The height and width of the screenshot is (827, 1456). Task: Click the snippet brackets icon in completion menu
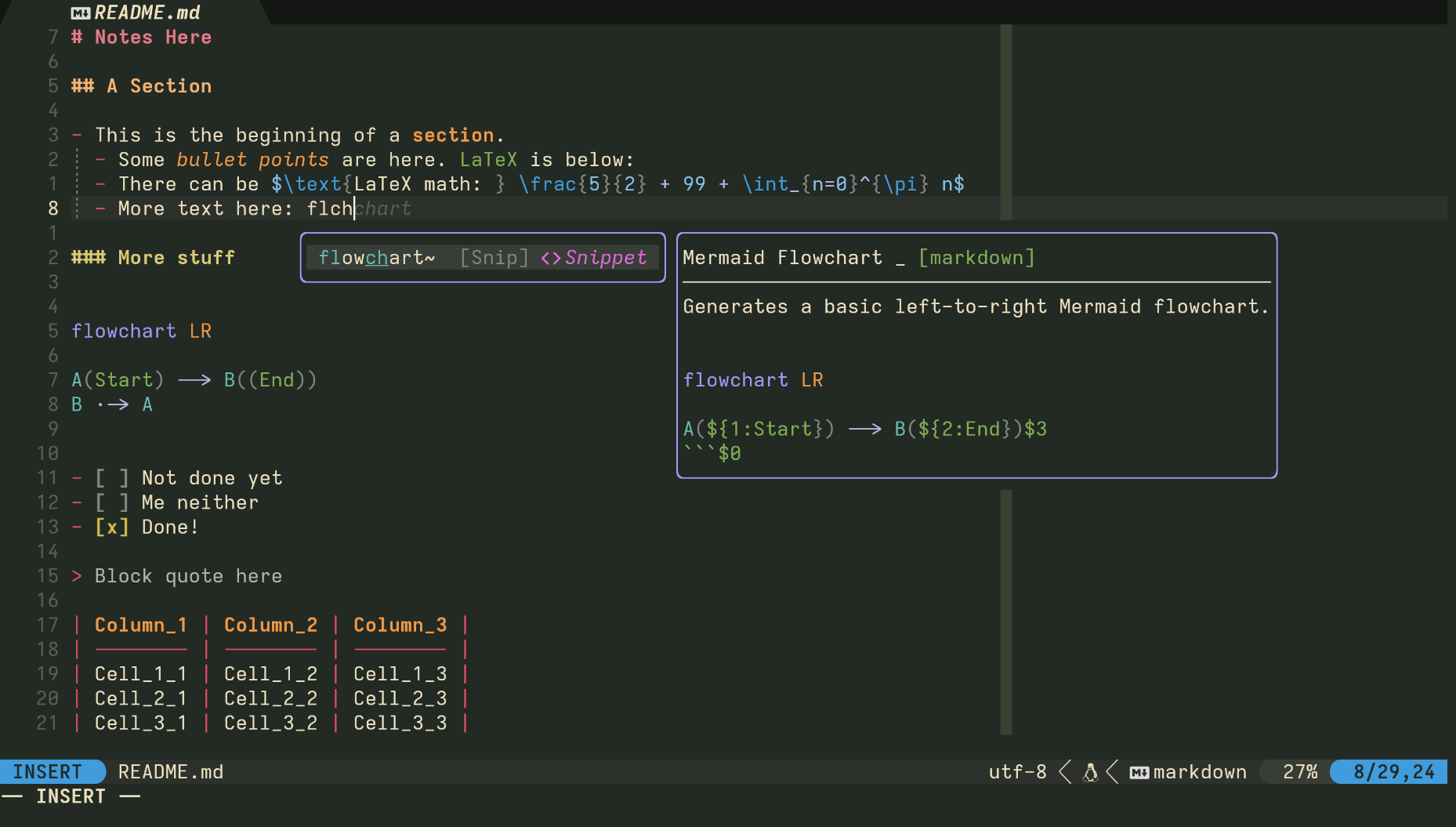(x=551, y=258)
